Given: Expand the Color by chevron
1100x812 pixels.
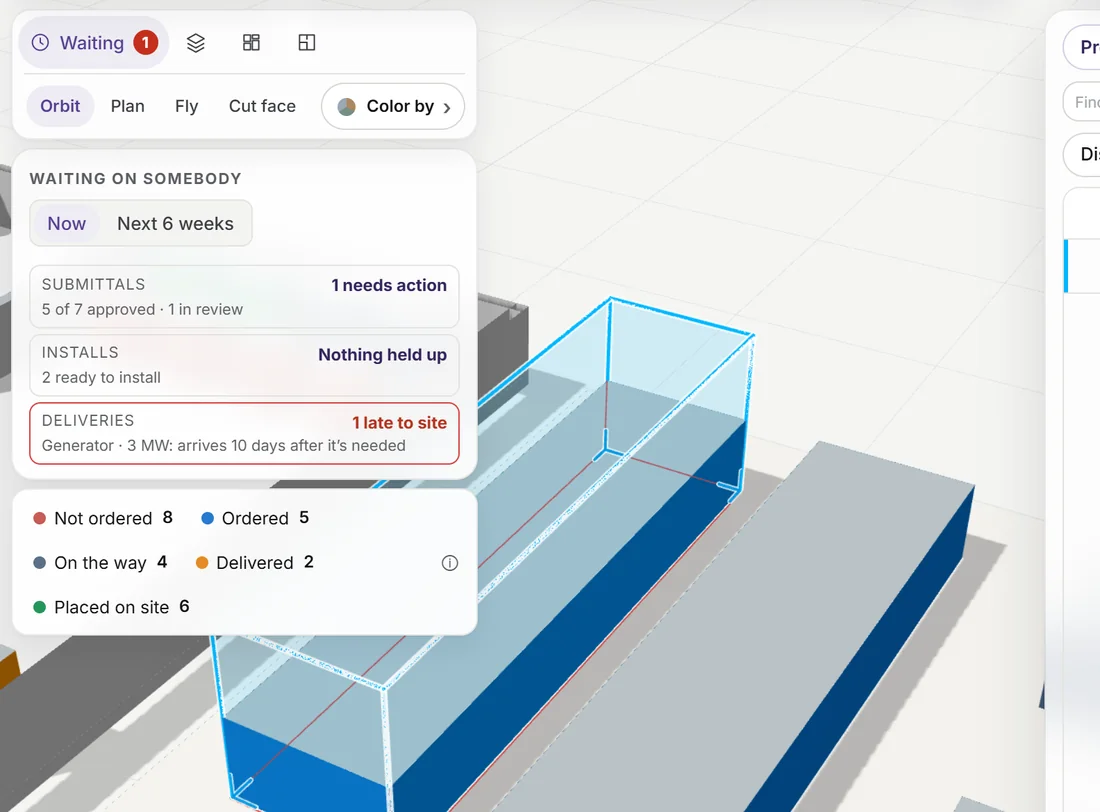Looking at the screenshot, I should [x=447, y=107].
